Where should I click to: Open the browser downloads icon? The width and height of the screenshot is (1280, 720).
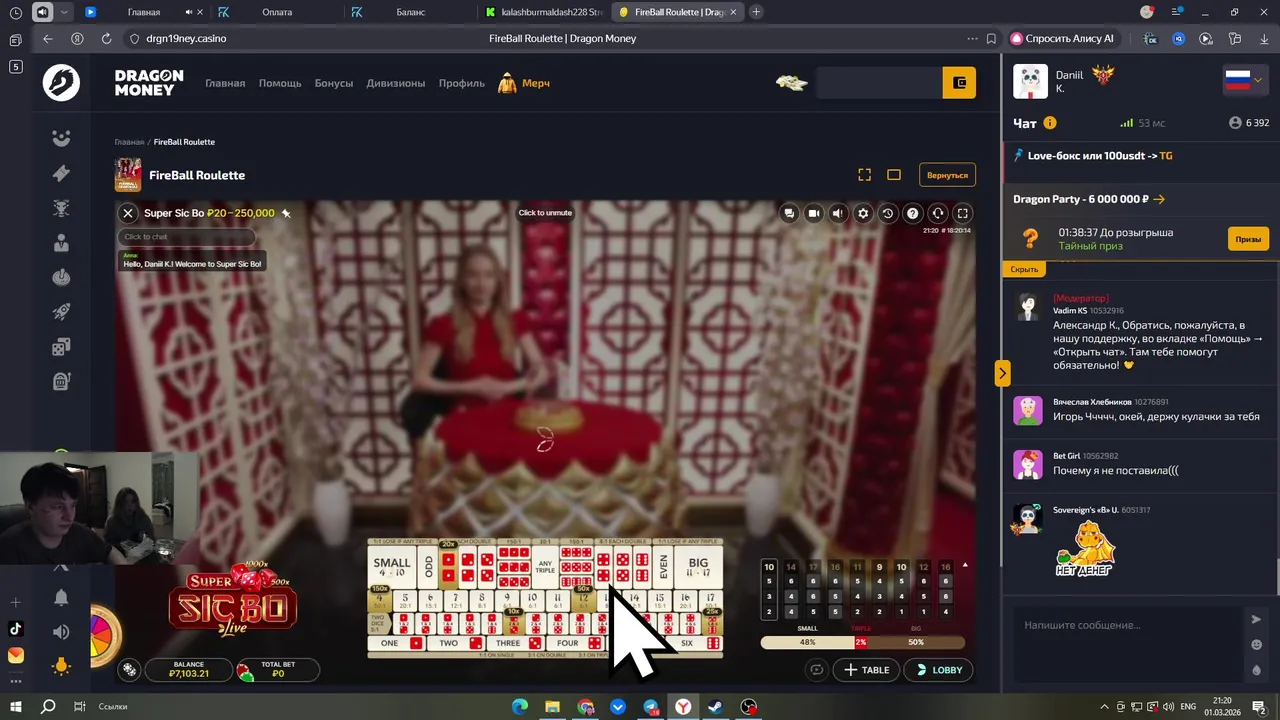tap(1263, 38)
